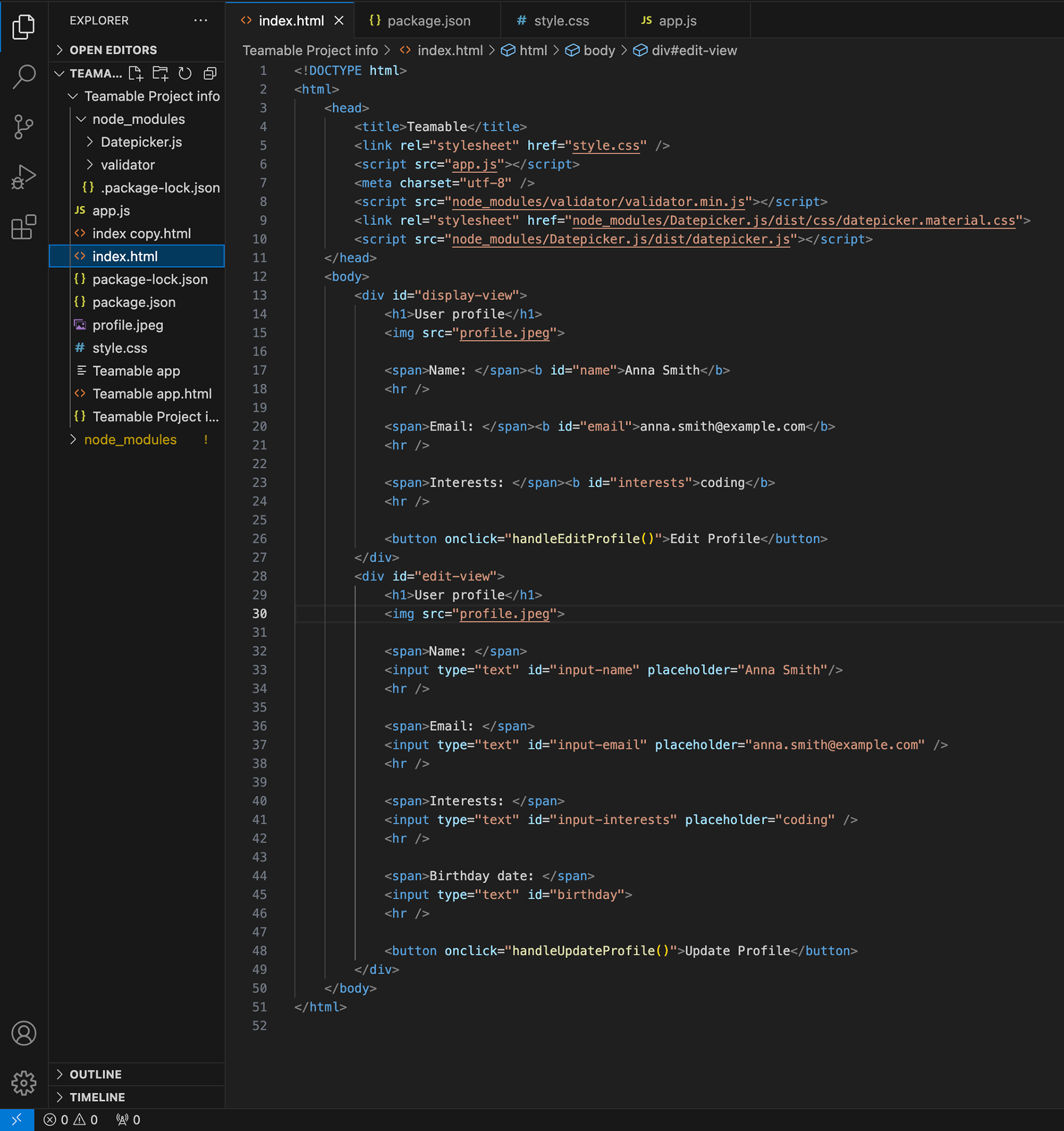
Task: Click the datepicker.material.css path on line 9
Action: click(x=794, y=221)
